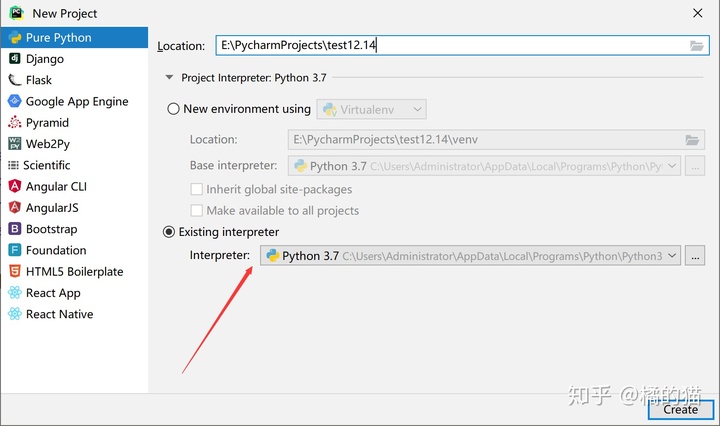Enable Make available to all projects

coord(197,210)
